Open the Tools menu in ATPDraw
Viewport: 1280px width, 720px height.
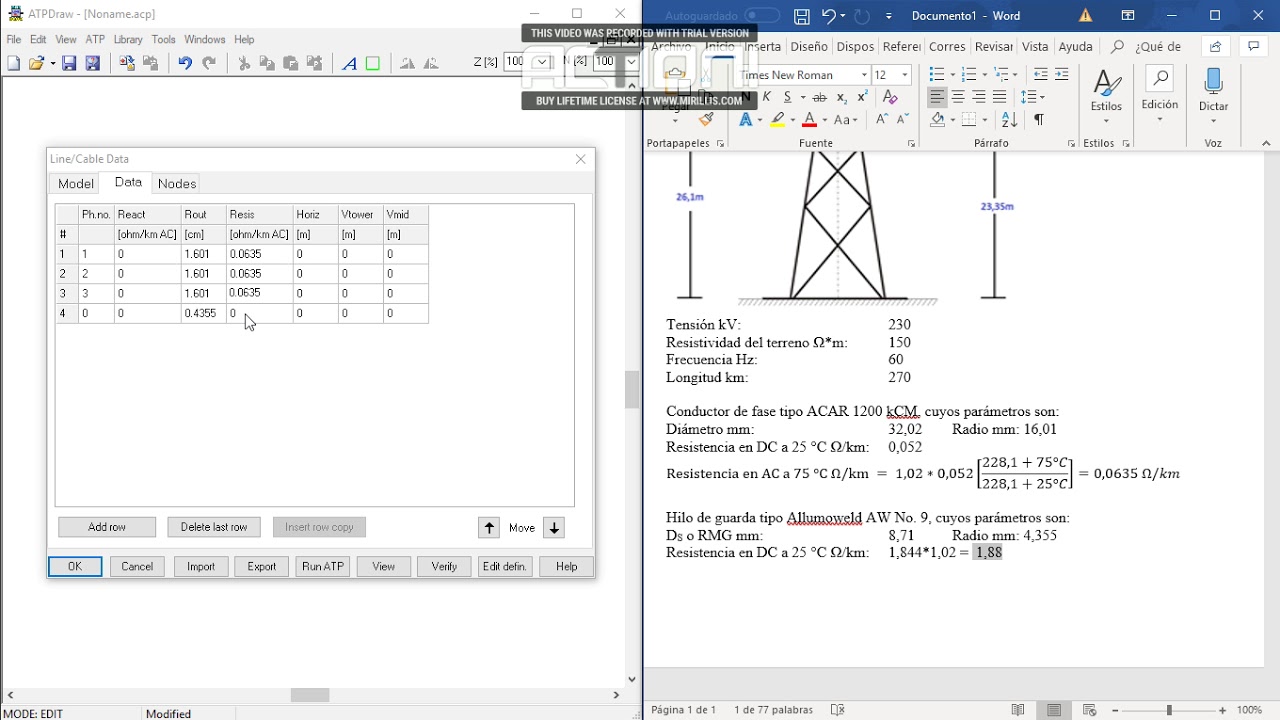click(x=164, y=40)
